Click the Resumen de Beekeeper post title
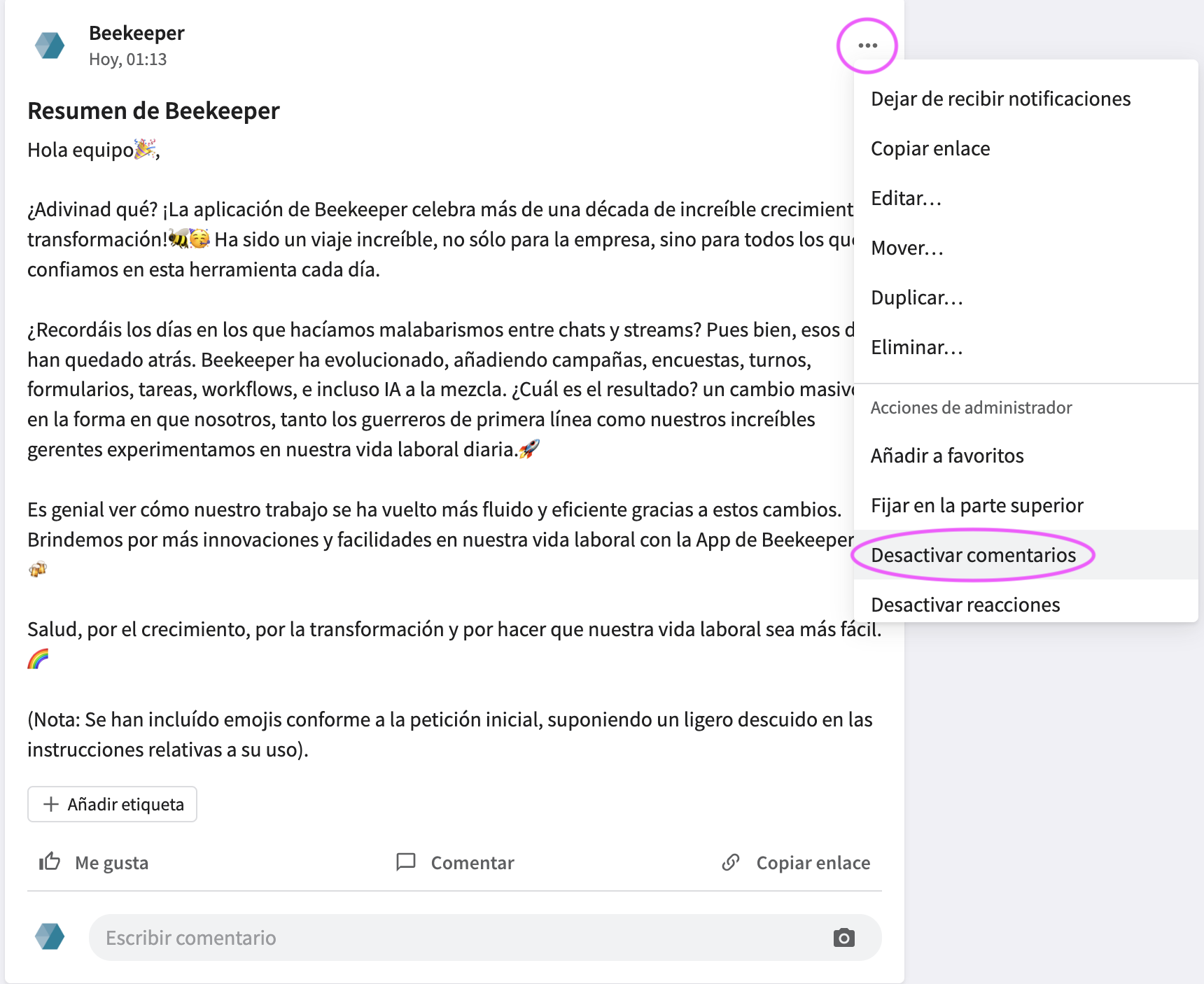The image size is (1204, 984). pos(153,111)
